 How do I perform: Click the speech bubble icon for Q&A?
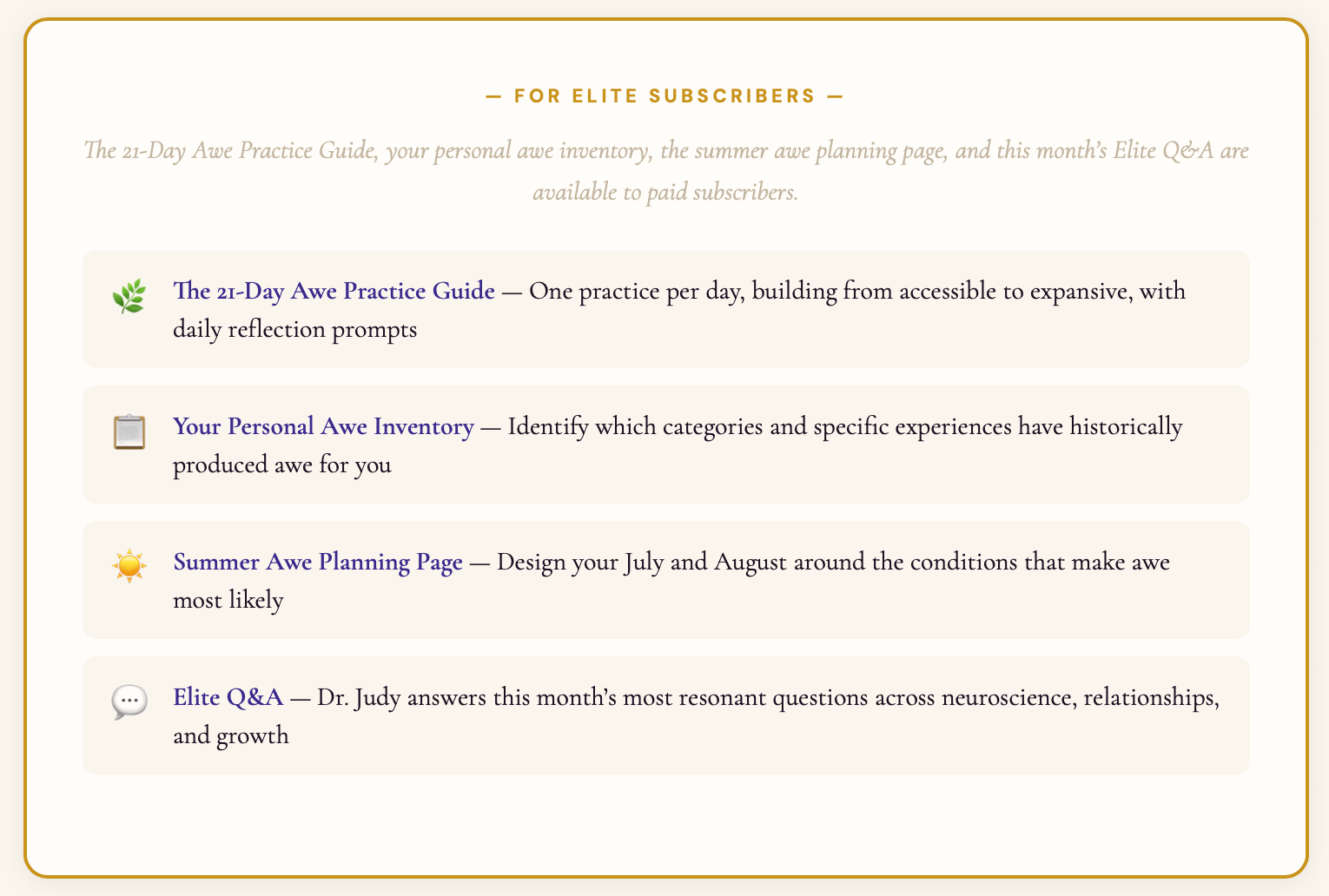129,703
